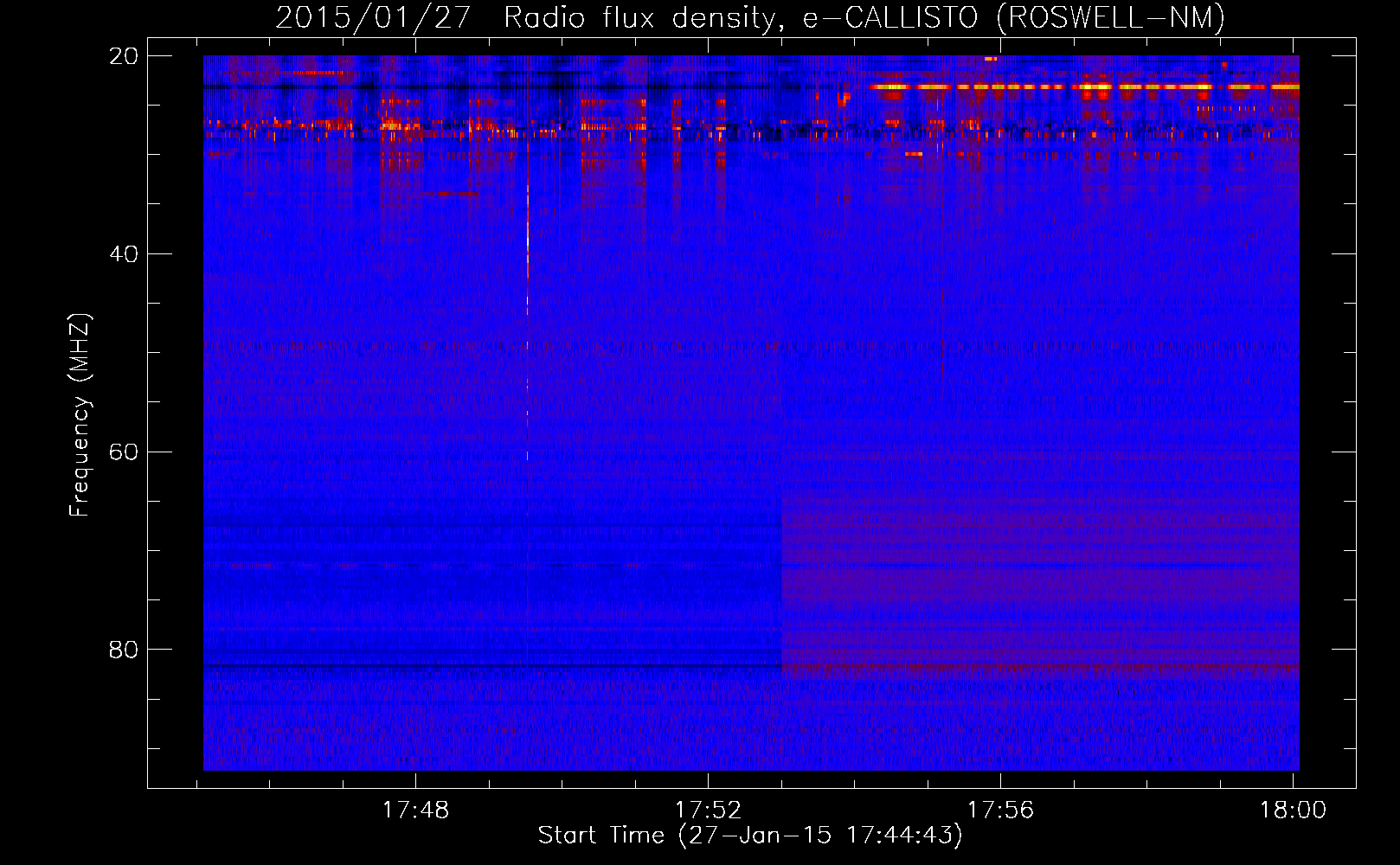Select the "Frequency (MHZ)" y-axis label

[x=80, y=415]
